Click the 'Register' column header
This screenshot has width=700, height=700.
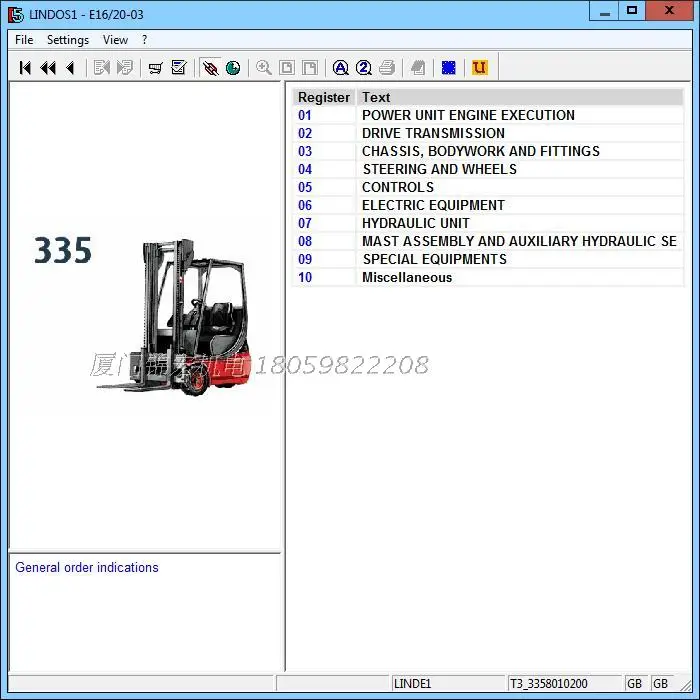click(x=324, y=97)
